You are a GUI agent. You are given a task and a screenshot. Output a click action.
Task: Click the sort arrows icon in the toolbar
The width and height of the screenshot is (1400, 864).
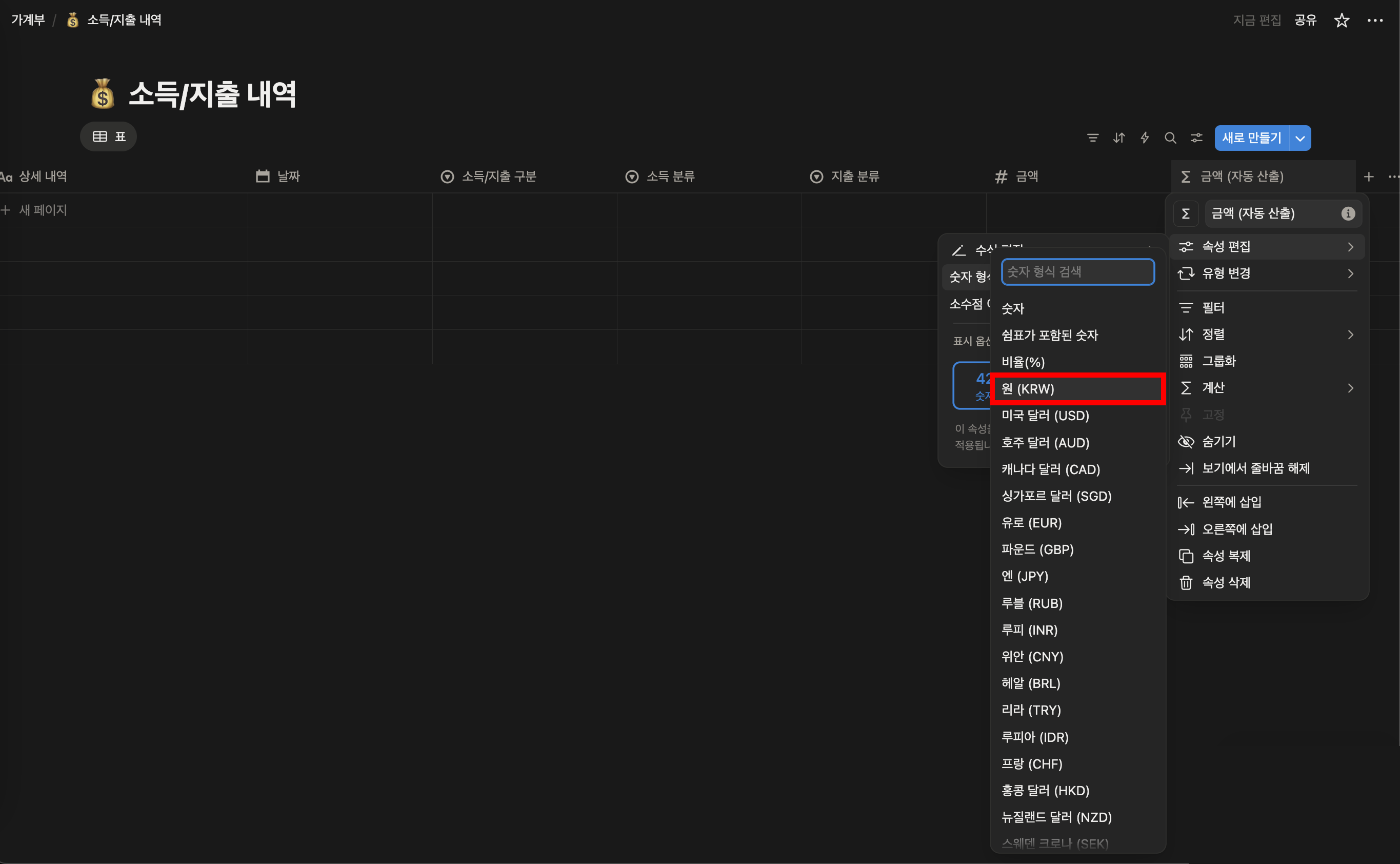[1118, 138]
